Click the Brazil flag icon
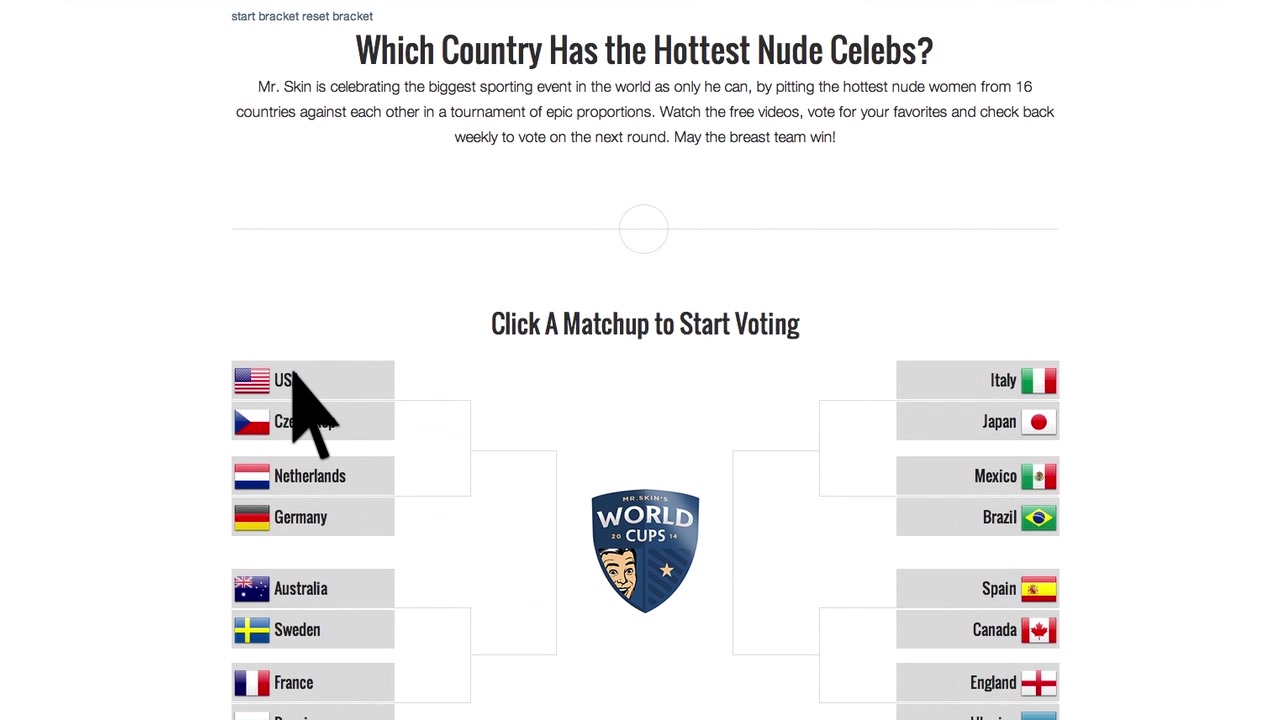The image size is (1280, 720). (1039, 517)
